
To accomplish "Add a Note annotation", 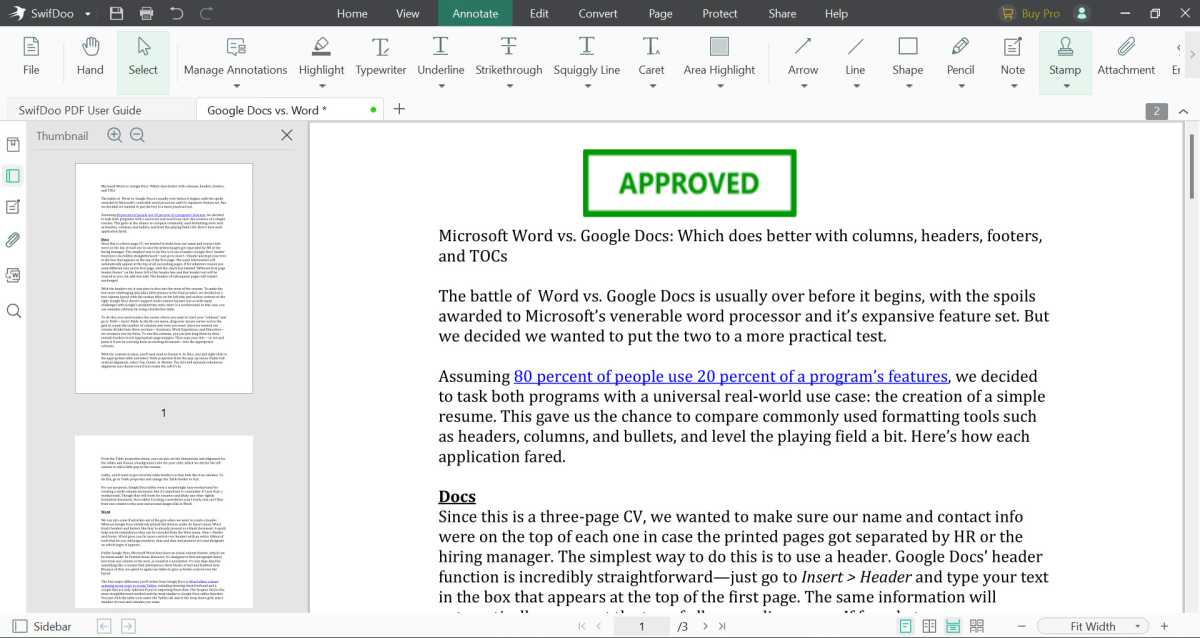I will (x=1013, y=56).
